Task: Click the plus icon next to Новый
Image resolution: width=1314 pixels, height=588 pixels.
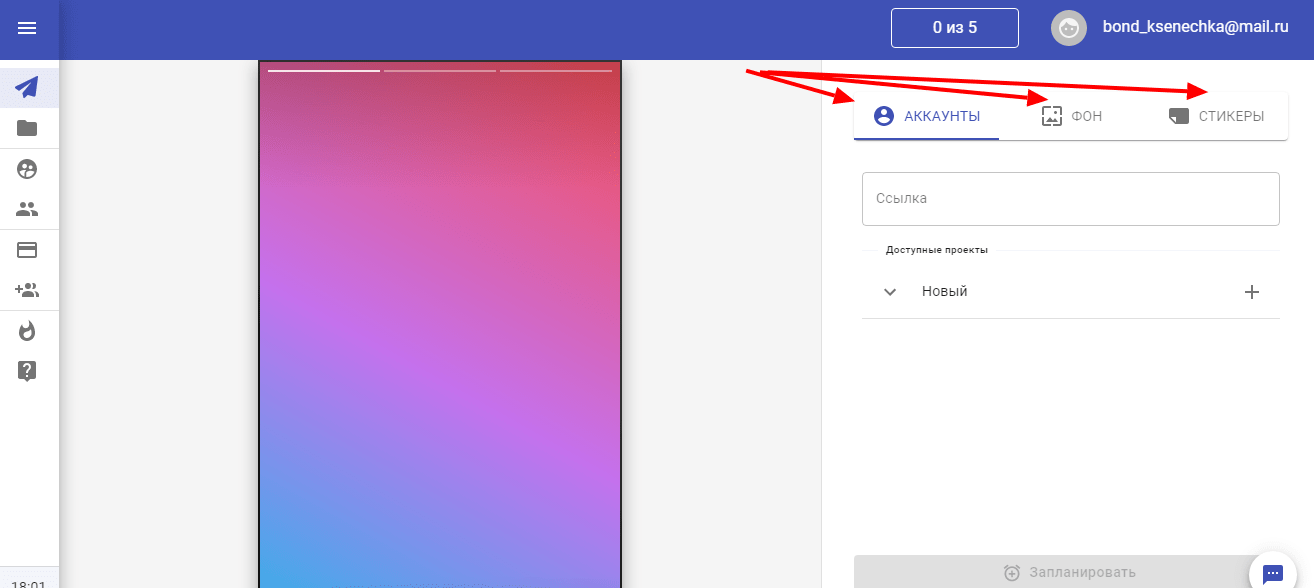Action: 1251,292
